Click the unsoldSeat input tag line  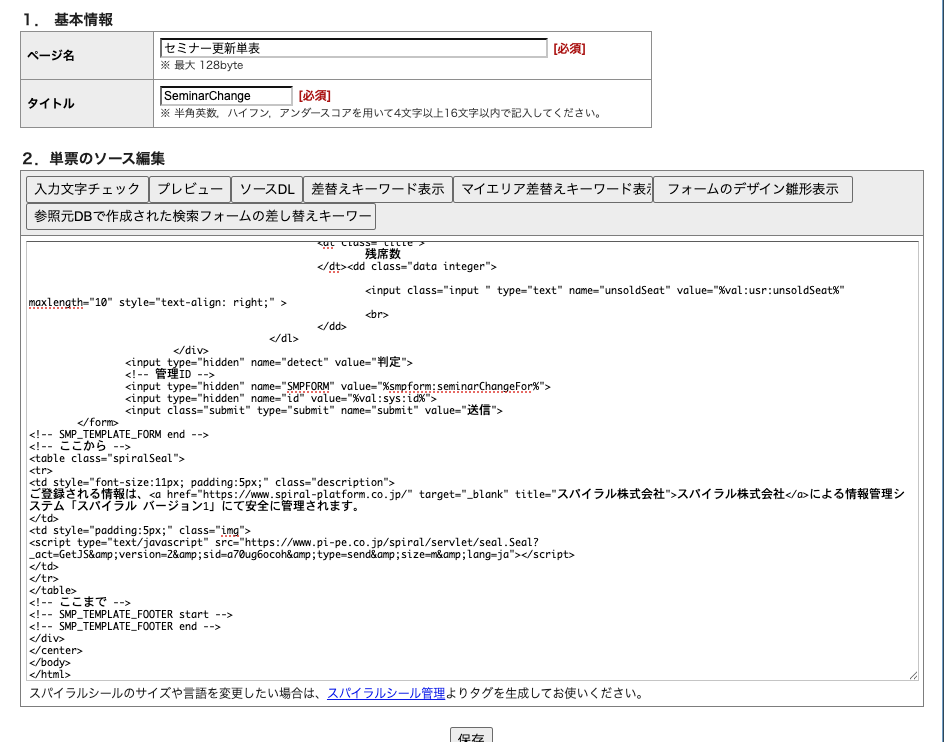click(605, 290)
